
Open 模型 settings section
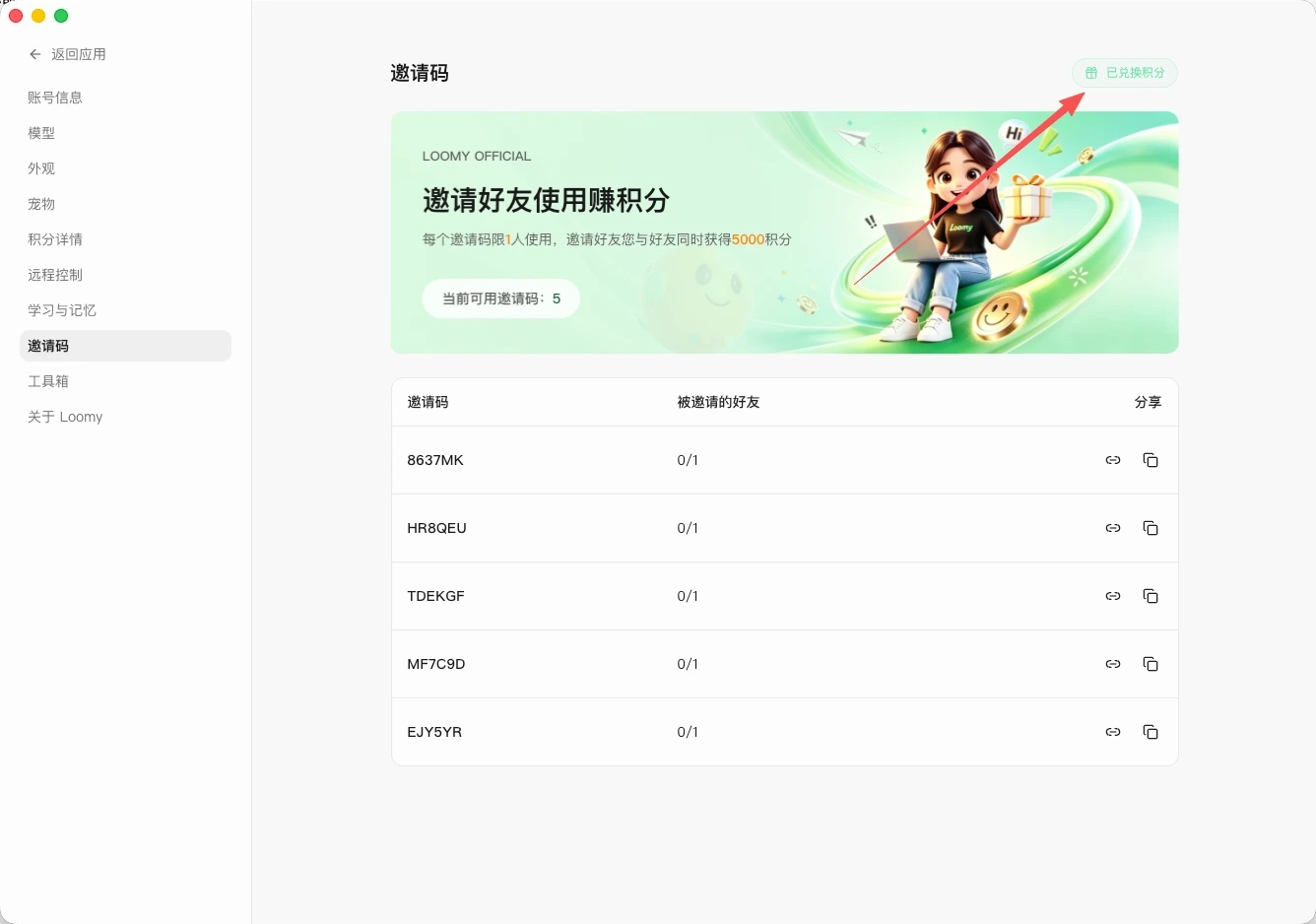[125, 133]
